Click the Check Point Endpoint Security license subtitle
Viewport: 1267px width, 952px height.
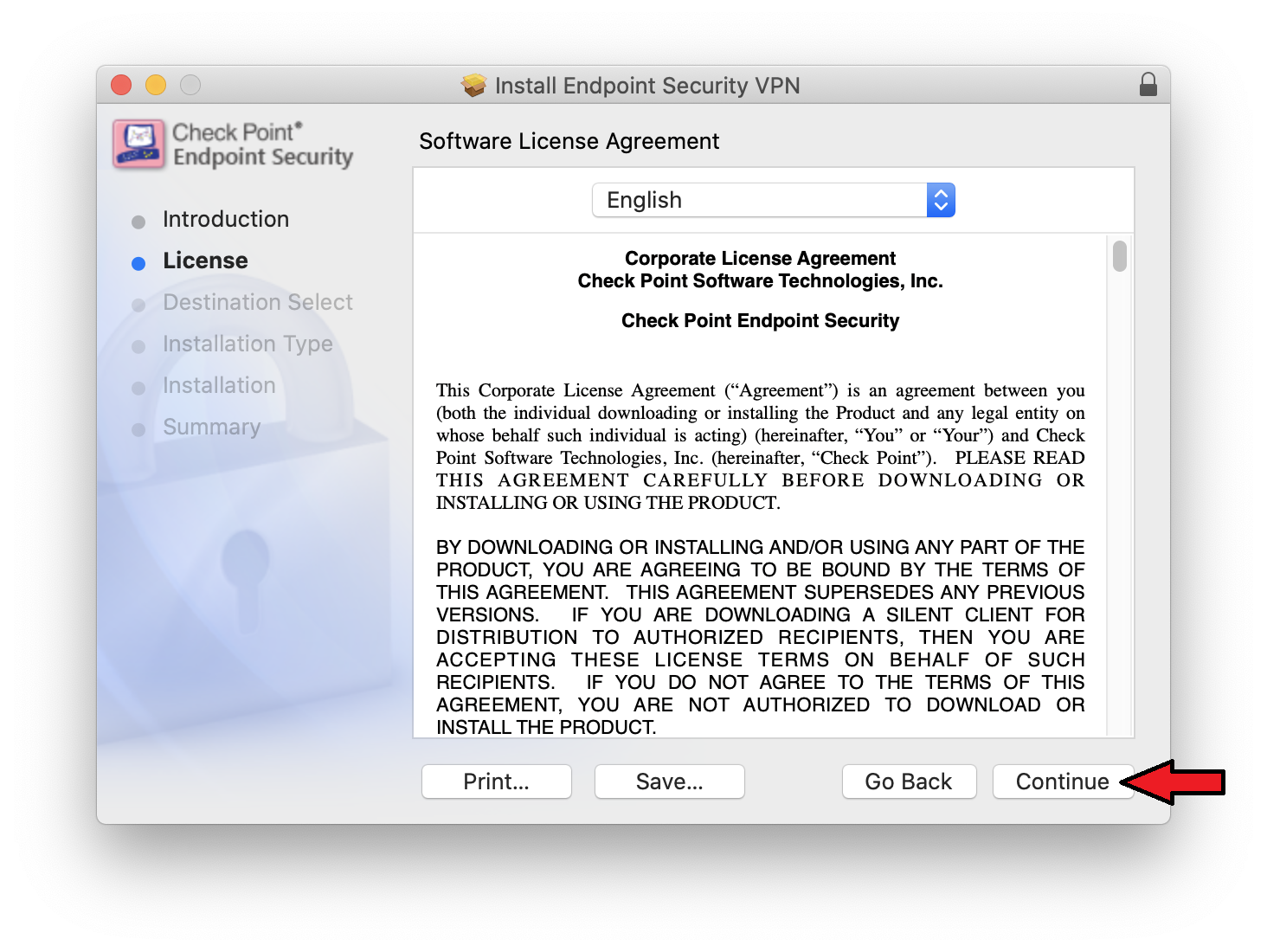[760, 320]
